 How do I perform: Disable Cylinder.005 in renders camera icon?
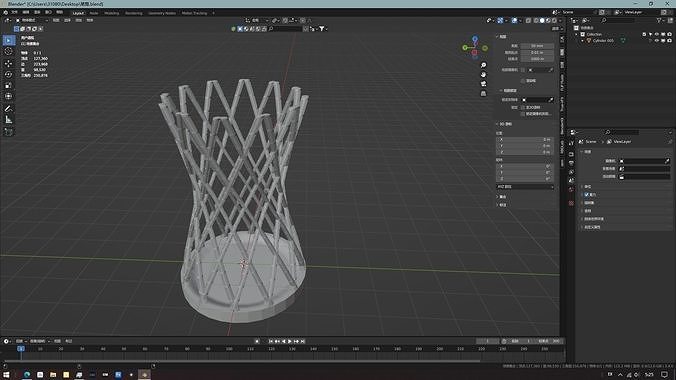click(x=669, y=41)
